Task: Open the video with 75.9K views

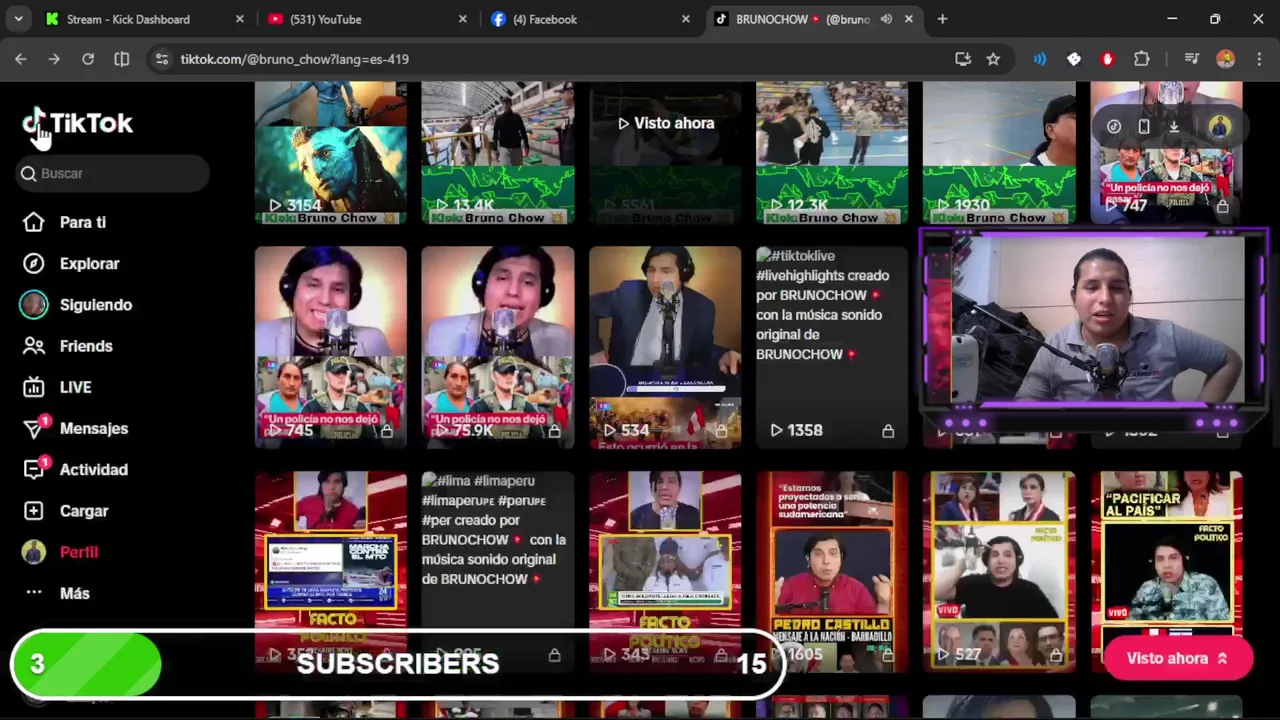Action: [498, 347]
